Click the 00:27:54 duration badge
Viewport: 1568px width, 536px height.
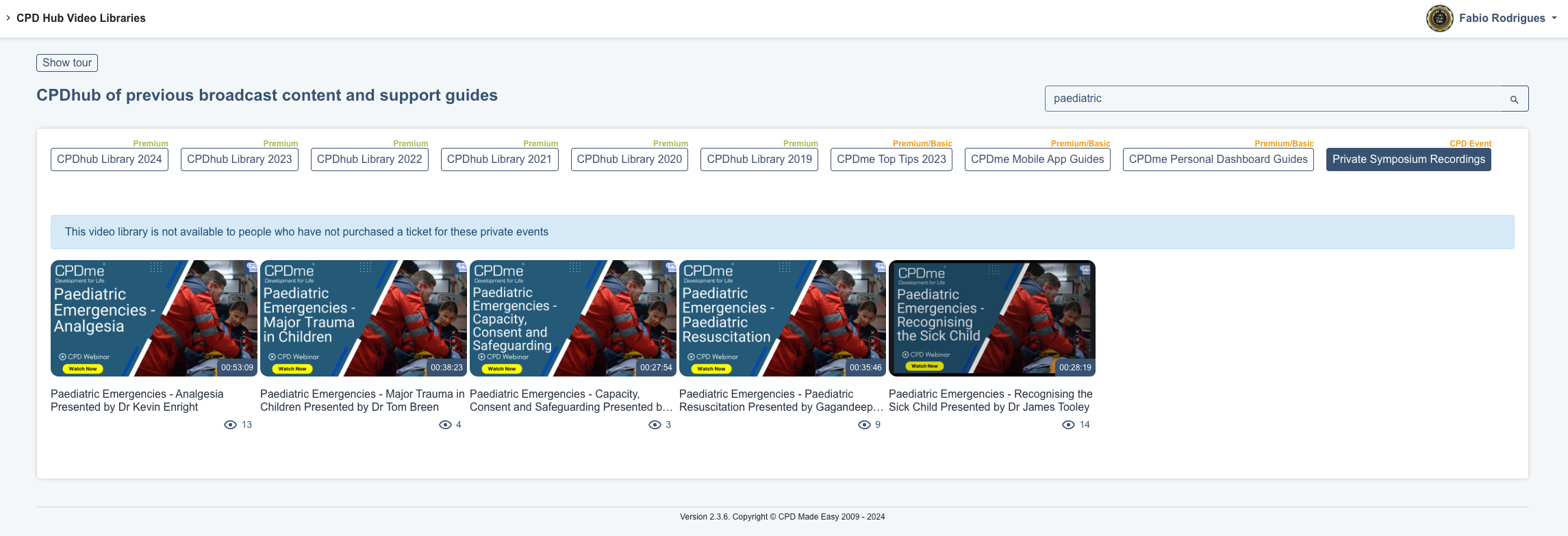click(x=656, y=368)
